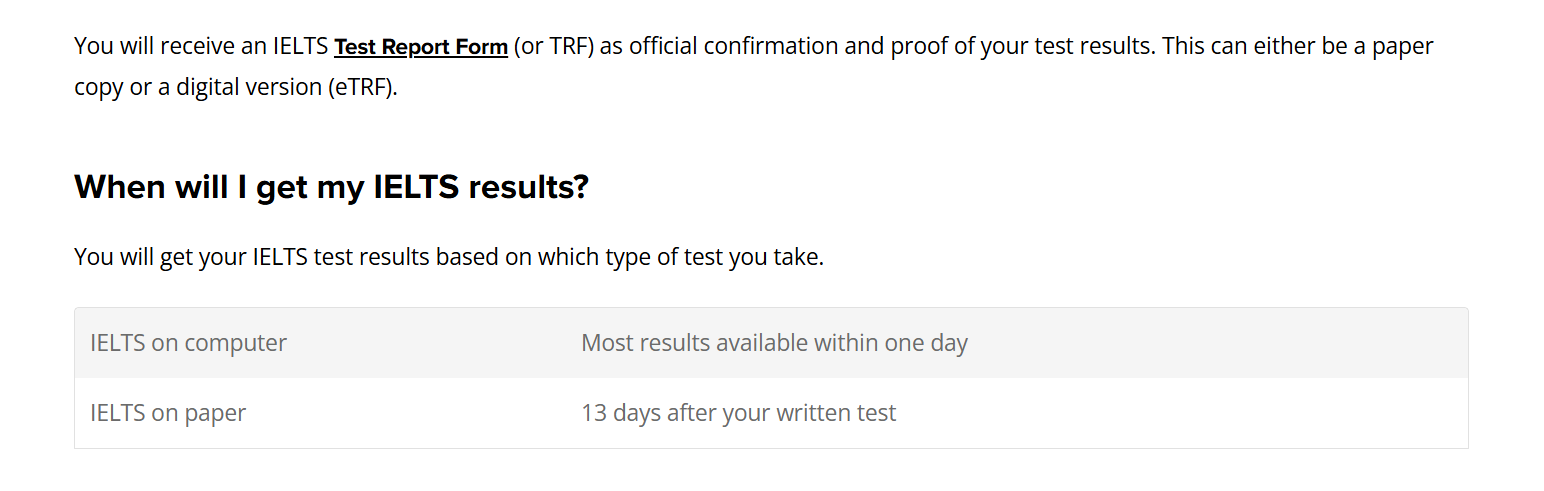
Task: Click the sentence 'You will get your IELTS test results'
Action: pyautogui.click(x=251, y=257)
